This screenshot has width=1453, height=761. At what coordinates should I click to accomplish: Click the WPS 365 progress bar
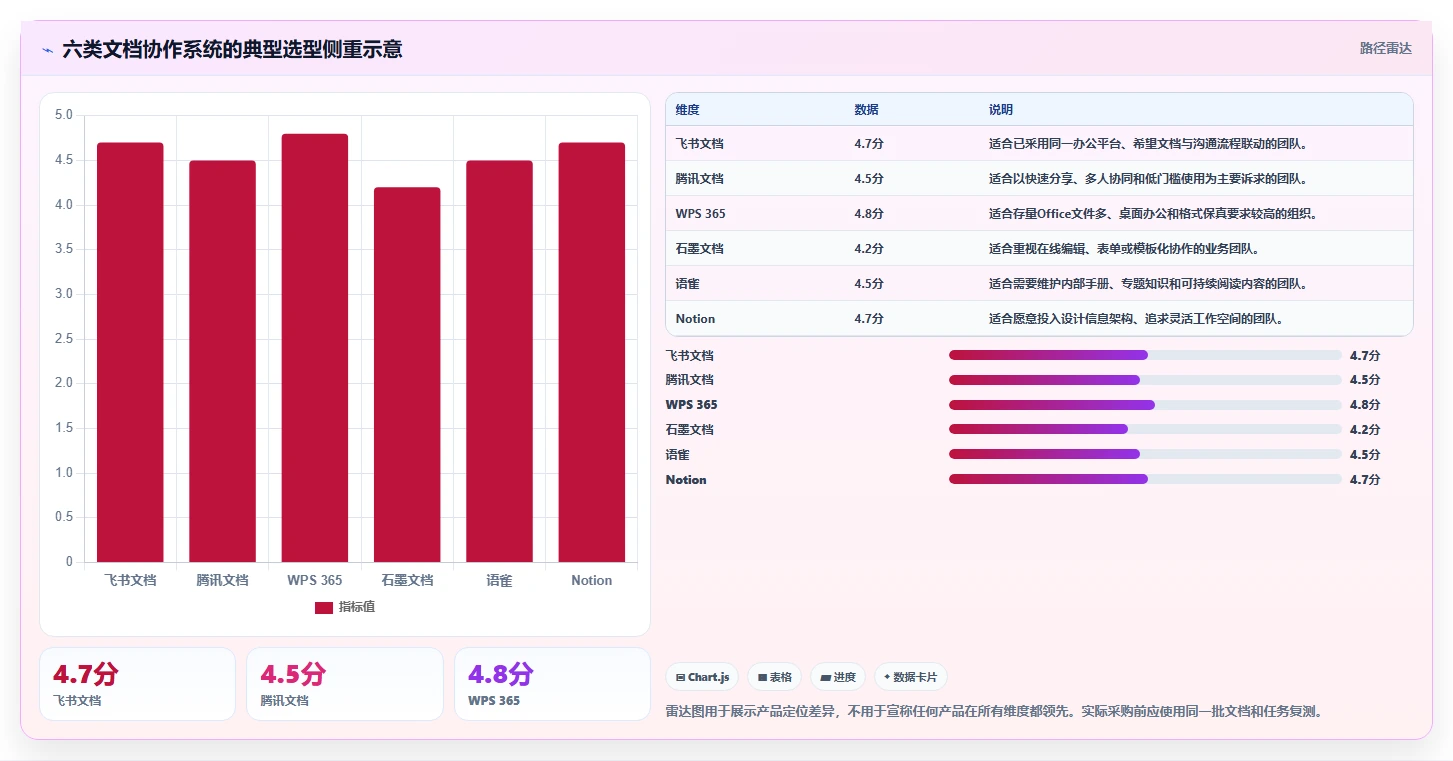point(1145,405)
